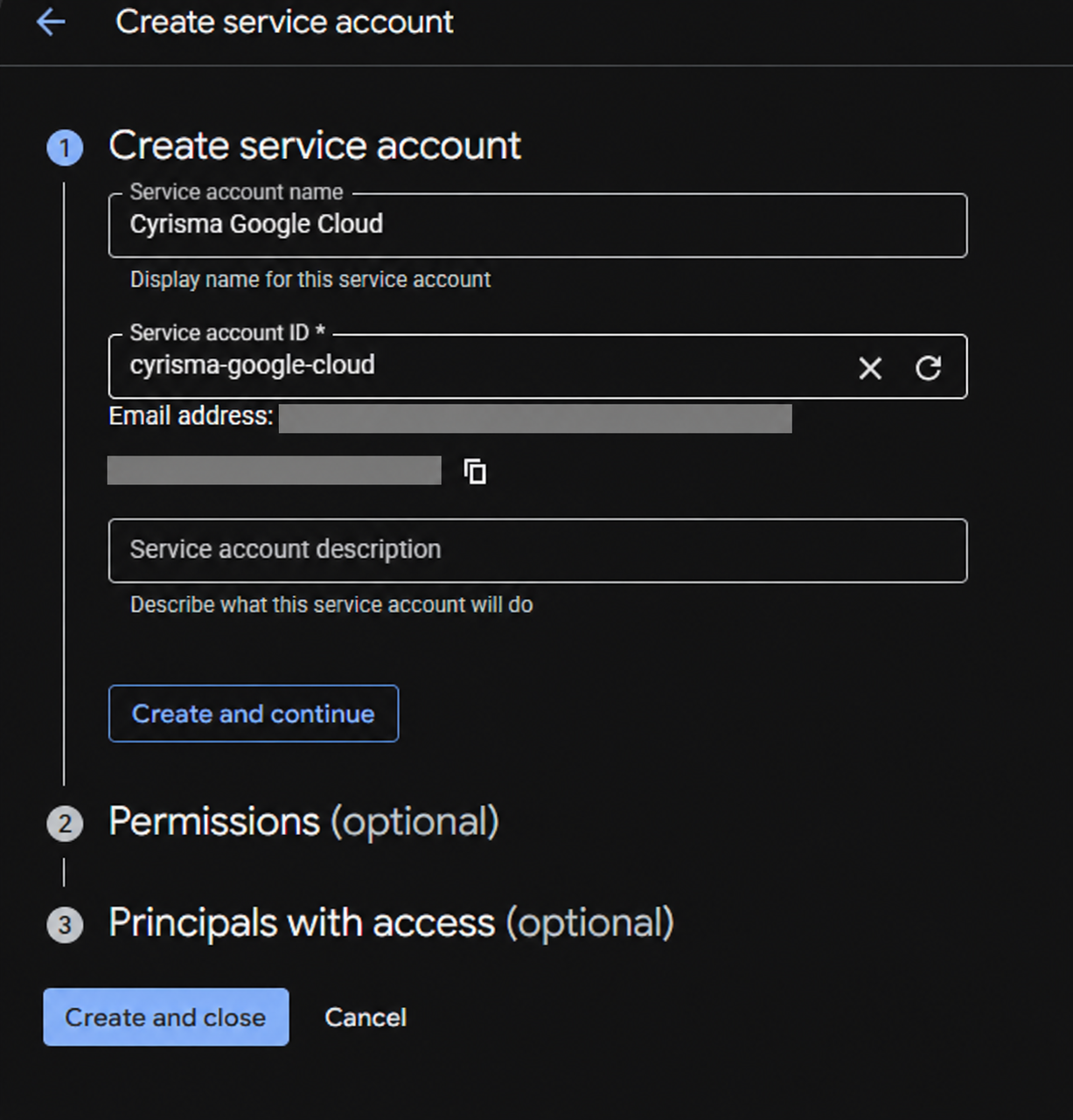The image size is (1073, 1120).
Task: Click the 'Describe what this service account will do' hint
Action: (x=331, y=605)
